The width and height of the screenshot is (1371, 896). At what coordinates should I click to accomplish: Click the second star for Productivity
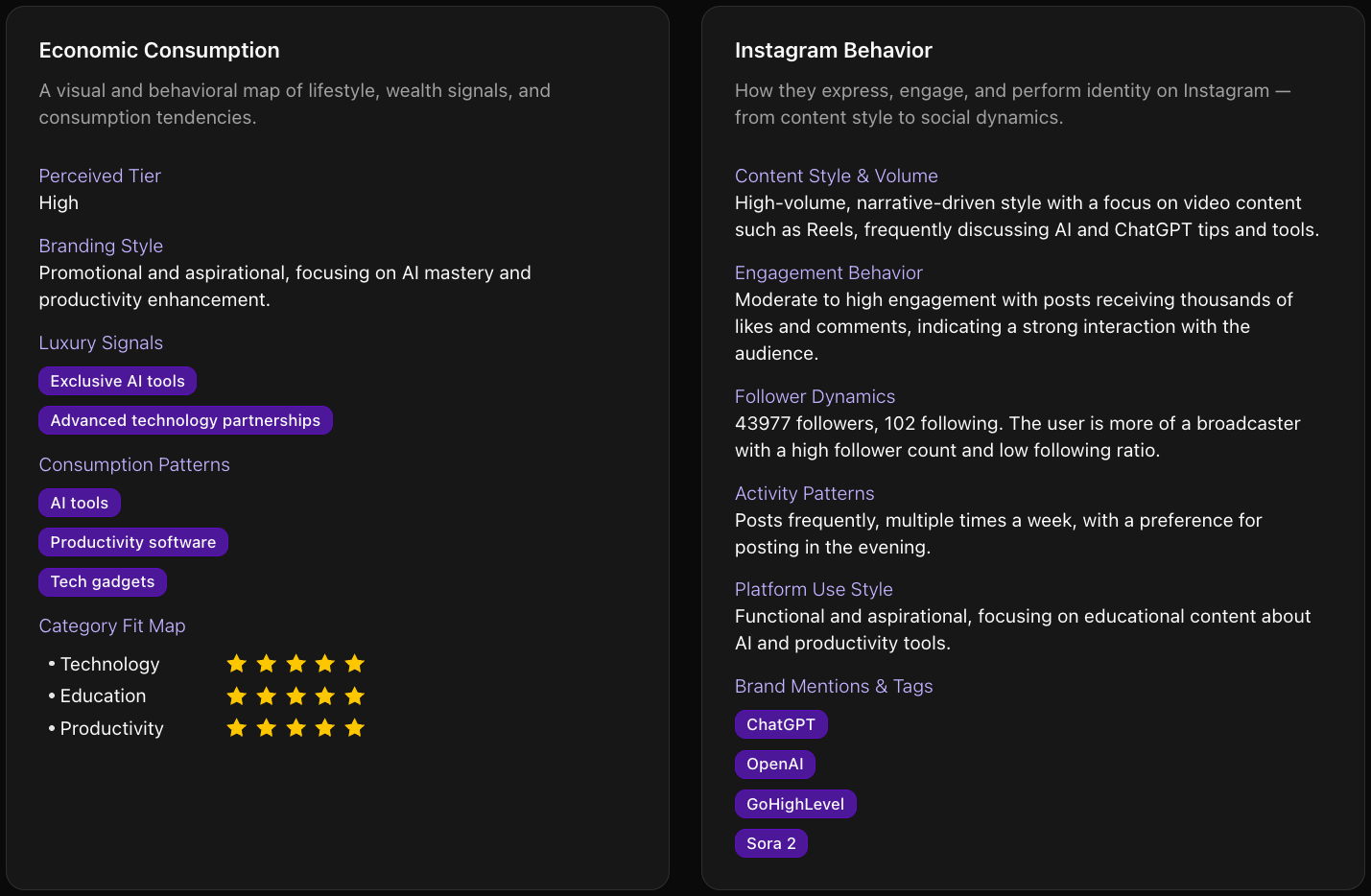(x=267, y=728)
